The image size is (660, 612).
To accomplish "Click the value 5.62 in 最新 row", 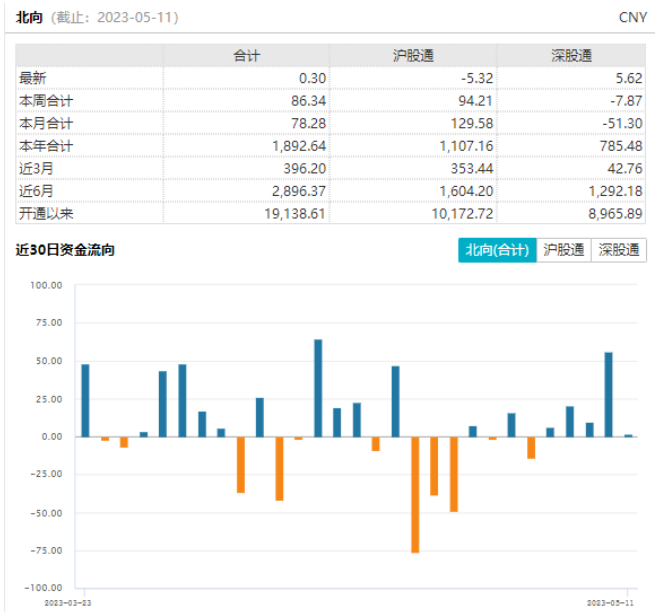I will pyautogui.click(x=629, y=78).
